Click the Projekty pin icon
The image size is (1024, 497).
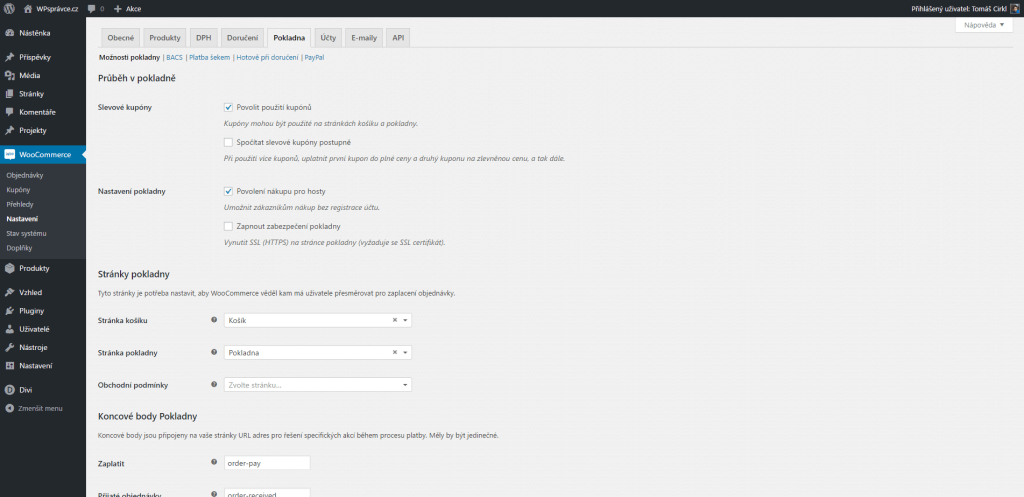[x=9, y=130]
